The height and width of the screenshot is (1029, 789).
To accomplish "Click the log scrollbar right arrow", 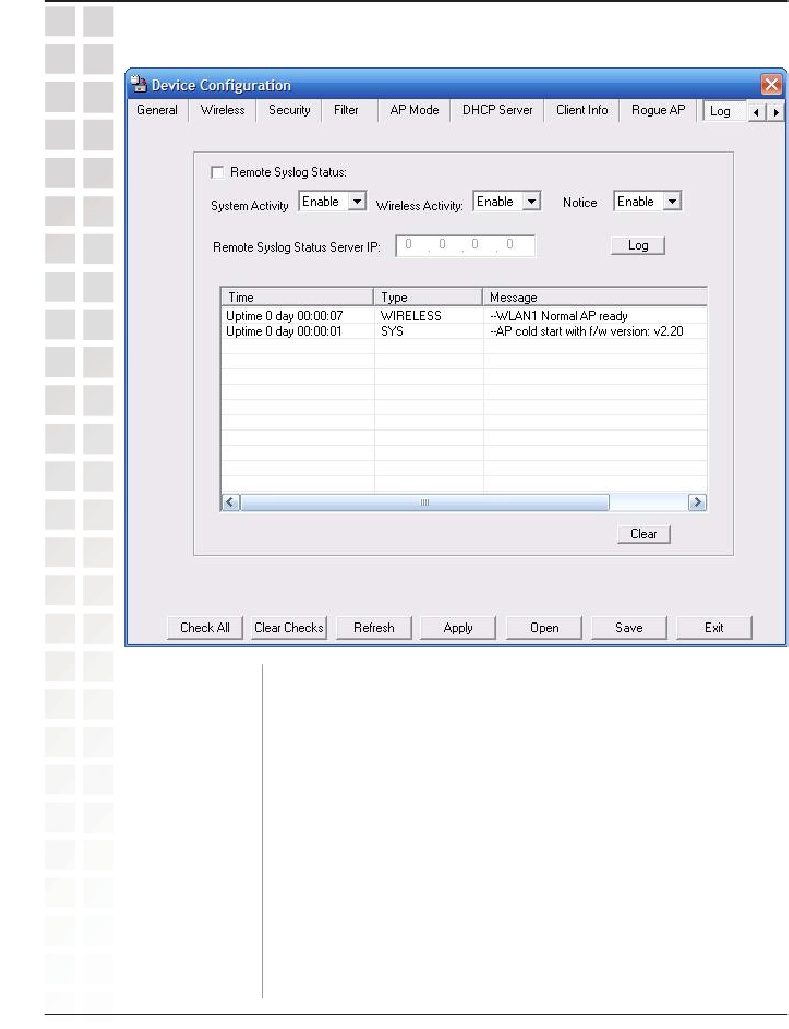I will [698, 503].
